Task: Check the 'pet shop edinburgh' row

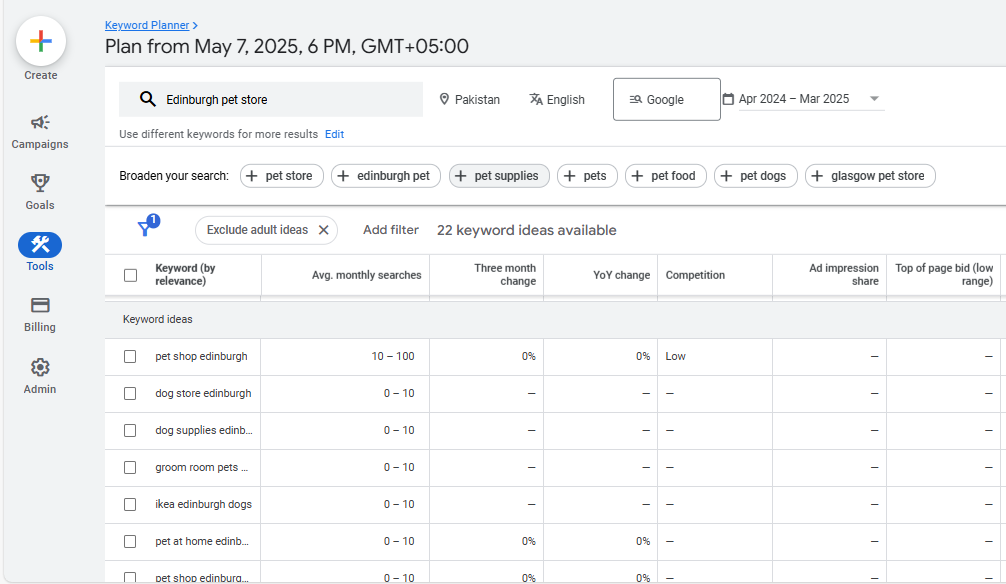Action: (130, 356)
